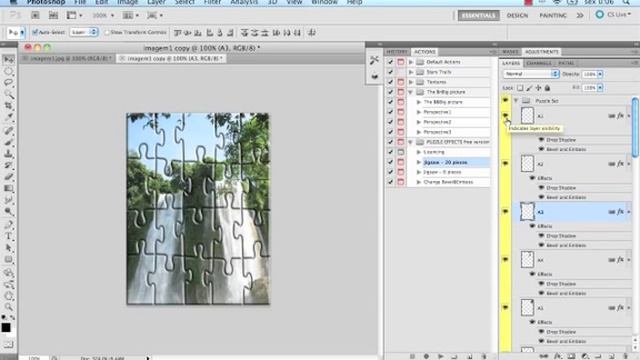Select the Move tool in the toolbox
Image resolution: width=640 pixels, height=360 pixels.
pos(8,60)
